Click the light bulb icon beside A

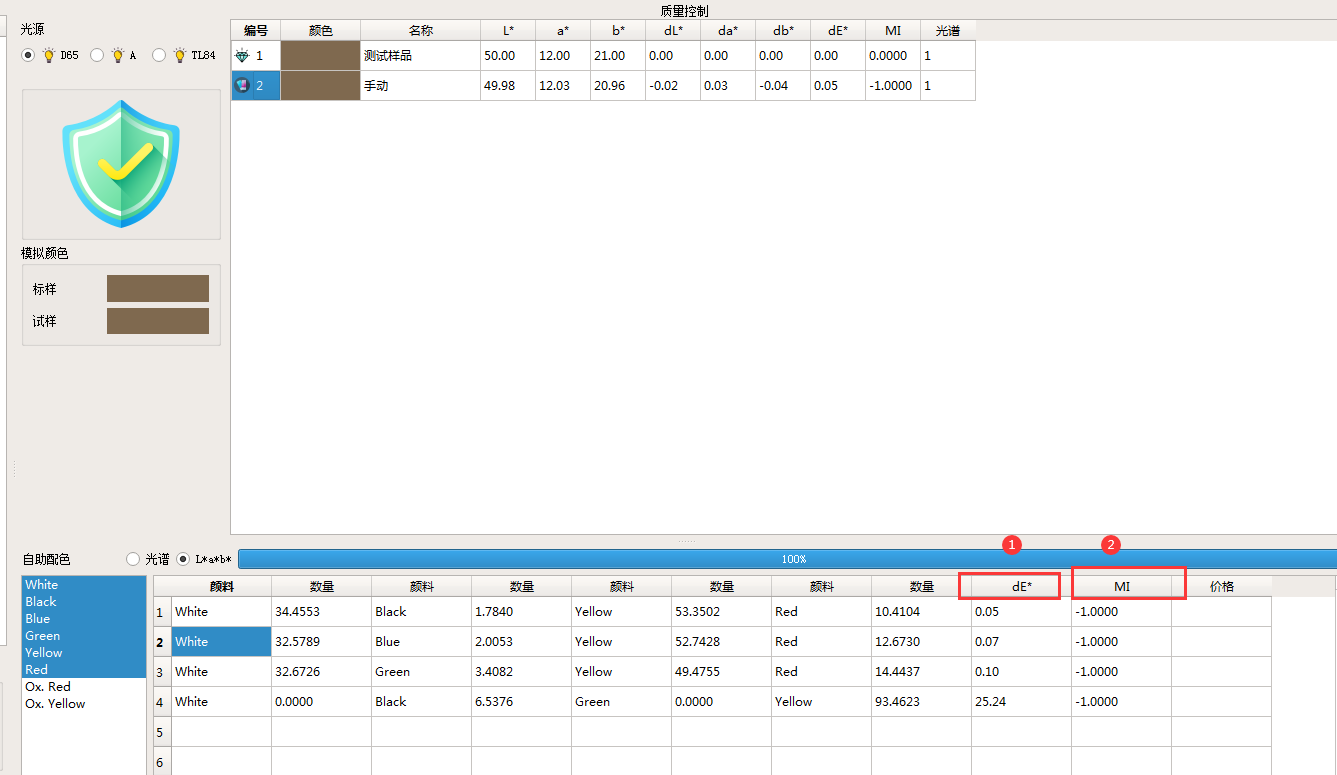pos(118,56)
